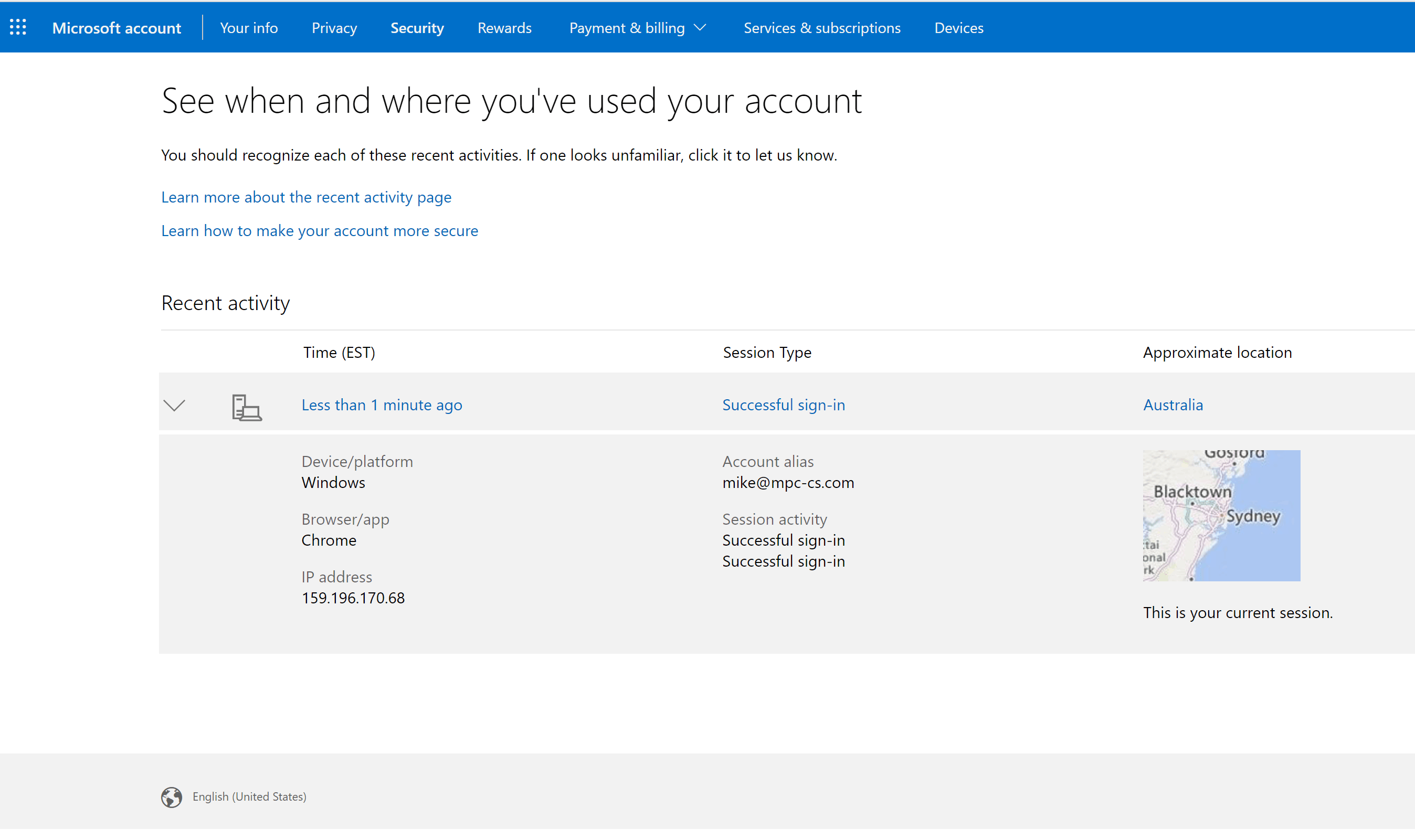1415x840 pixels.
Task: Open the Rewards tab
Action: pyautogui.click(x=504, y=28)
